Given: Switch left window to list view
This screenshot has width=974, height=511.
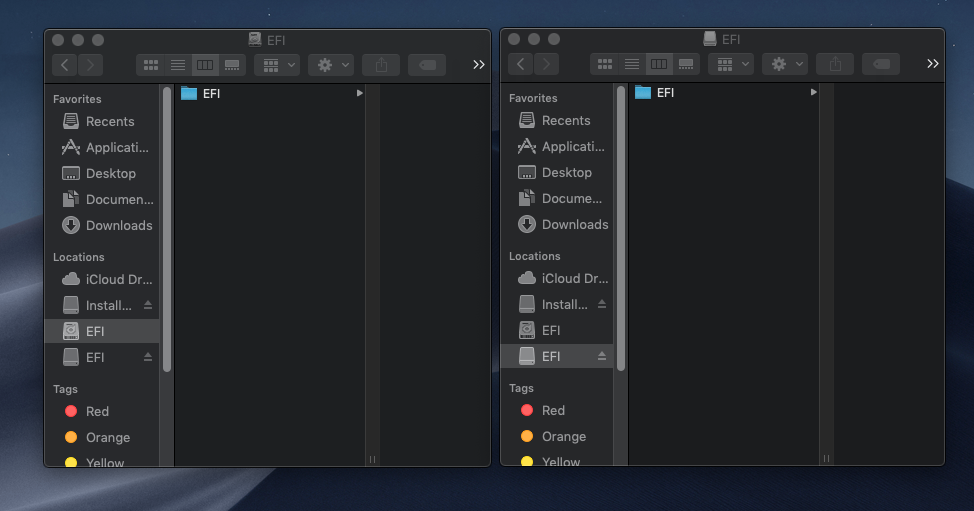Looking at the screenshot, I should click(x=178, y=65).
